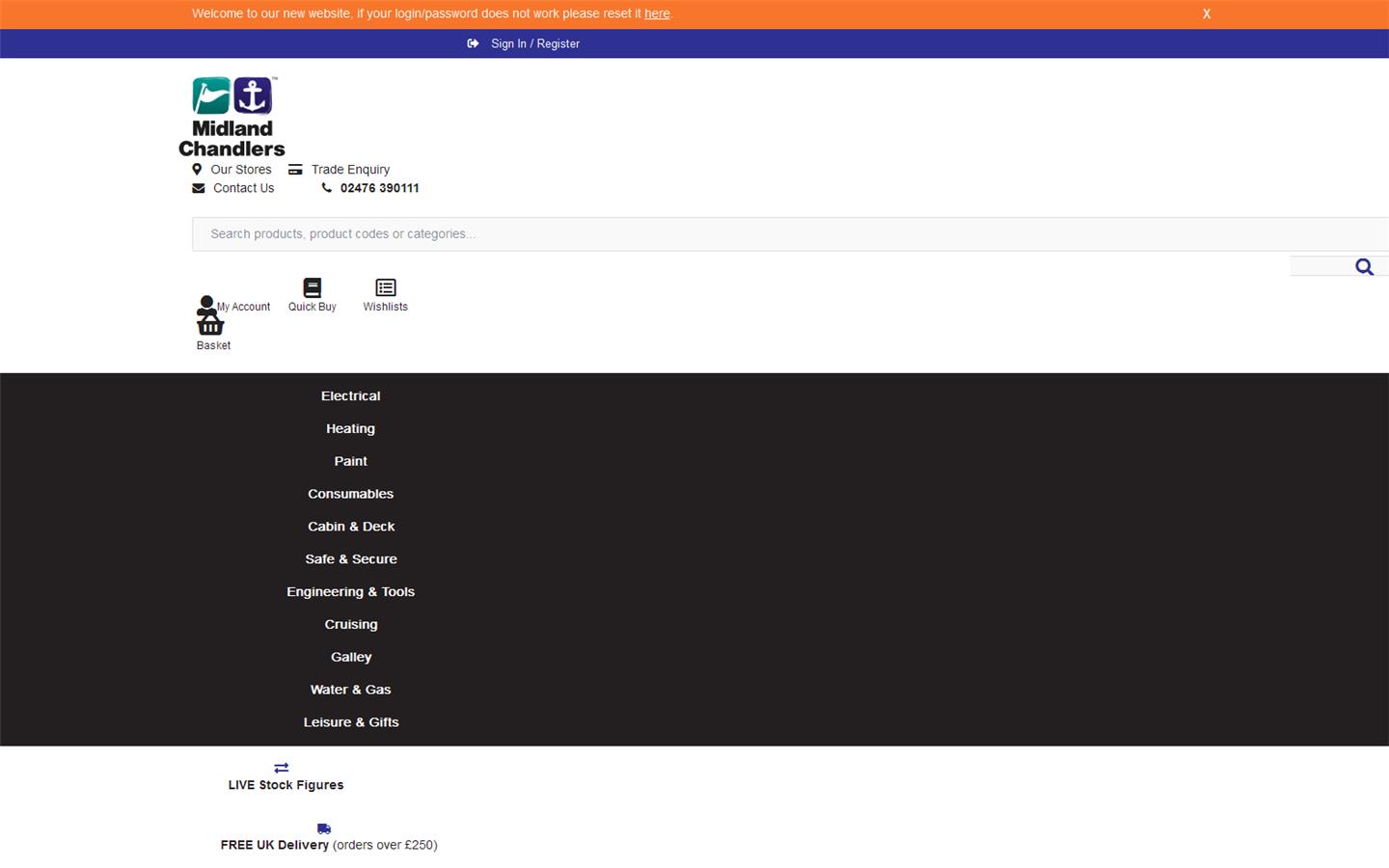Follow the 'here' password reset link

[x=657, y=14]
